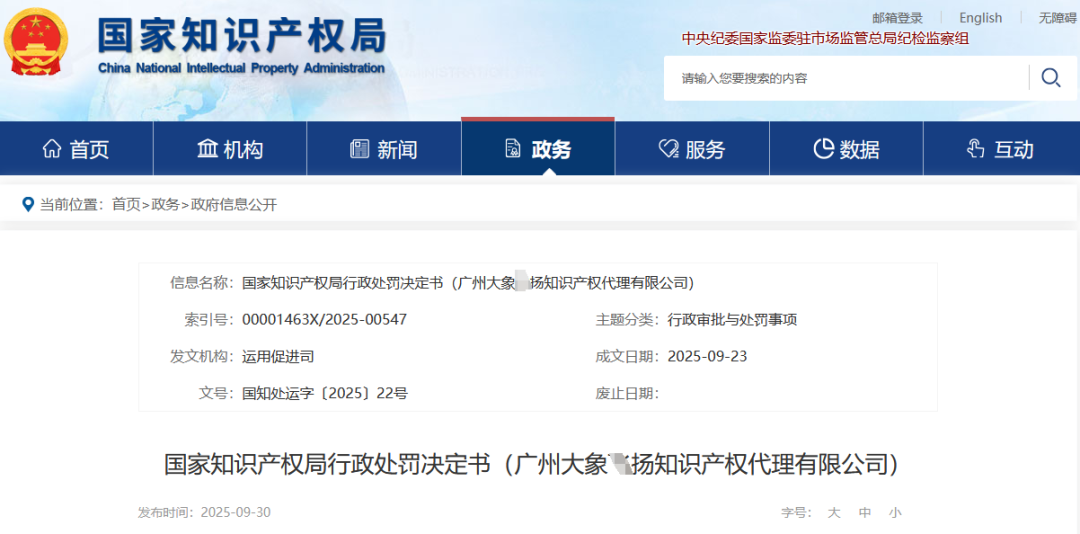Click the institution icon beside 机构

207,149
